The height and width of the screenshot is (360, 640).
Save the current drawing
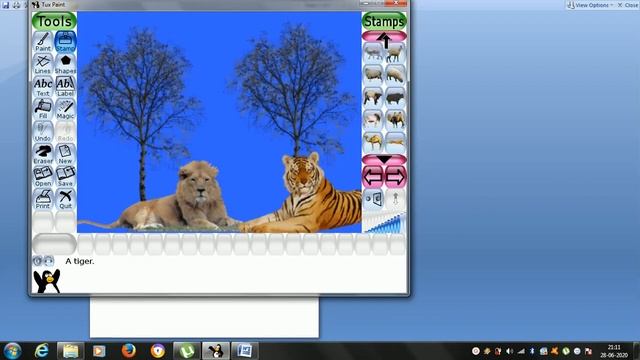[65, 176]
